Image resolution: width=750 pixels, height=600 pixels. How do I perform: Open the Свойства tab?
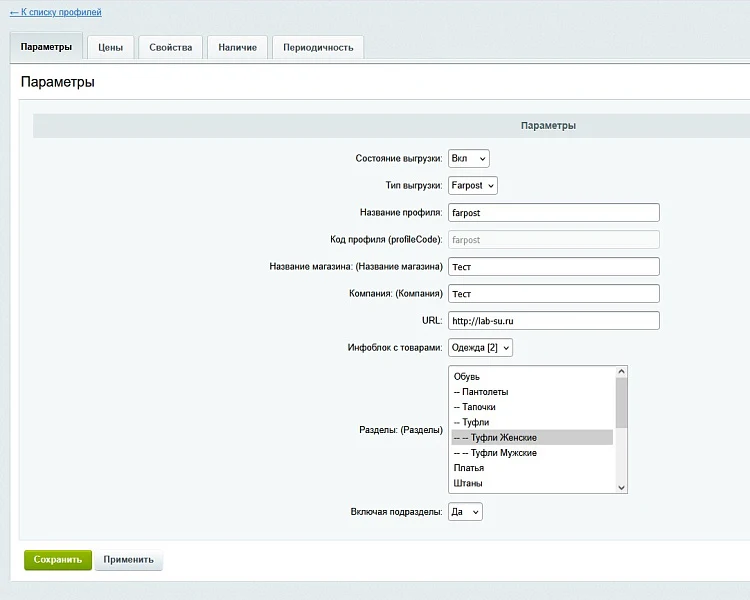tap(171, 47)
